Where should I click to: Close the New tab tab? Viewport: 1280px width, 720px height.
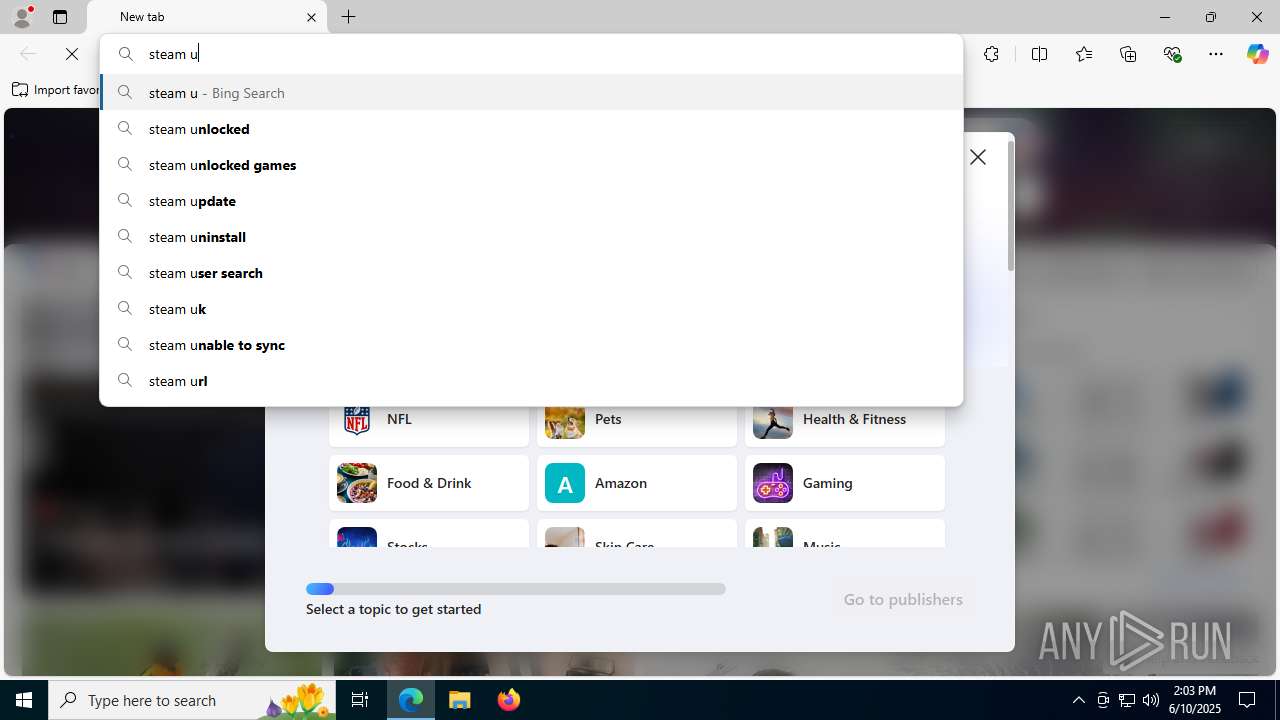click(x=311, y=17)
